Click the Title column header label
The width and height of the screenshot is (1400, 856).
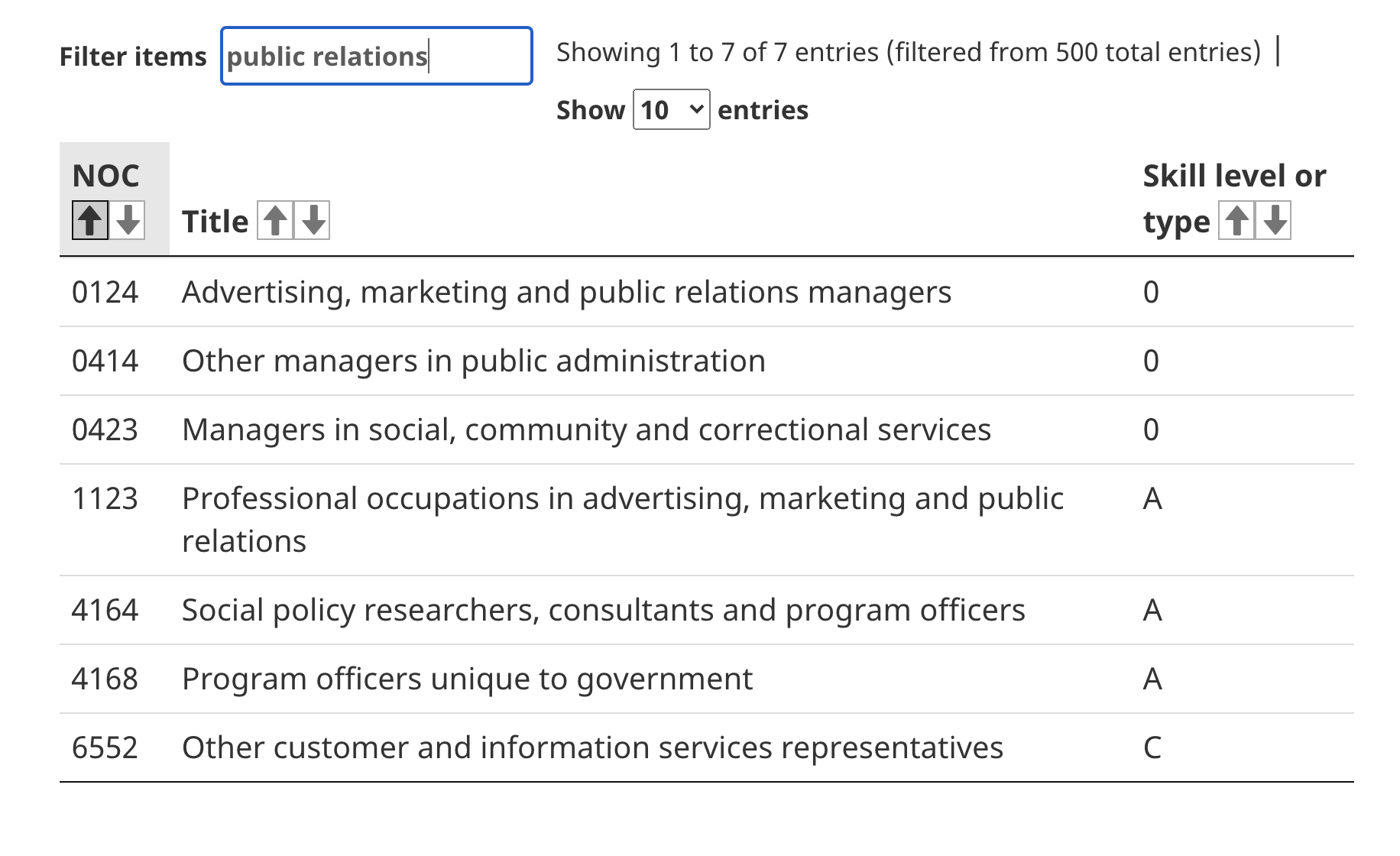215,222
